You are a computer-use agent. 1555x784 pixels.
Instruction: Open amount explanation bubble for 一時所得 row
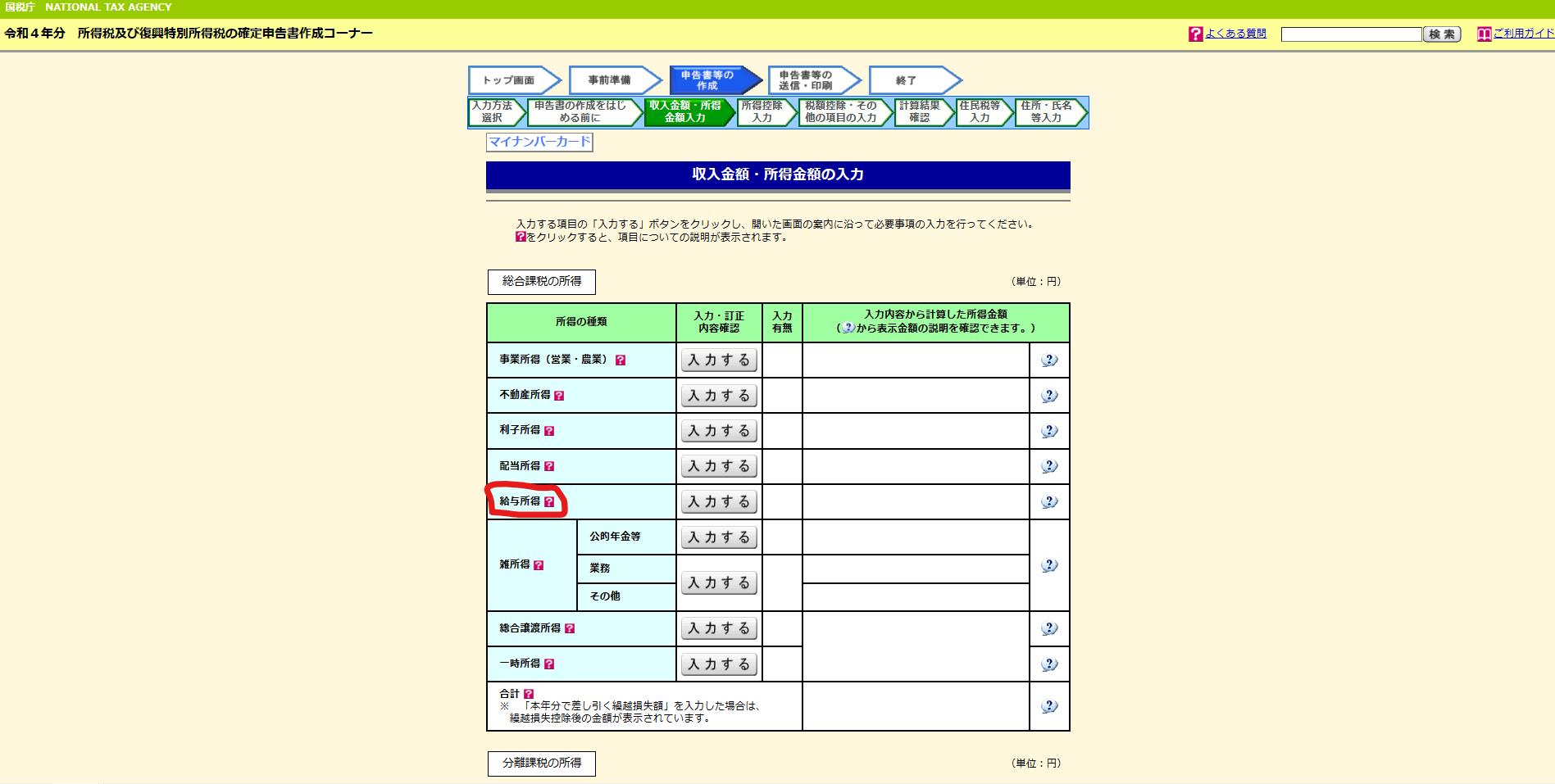(1049, 664)
